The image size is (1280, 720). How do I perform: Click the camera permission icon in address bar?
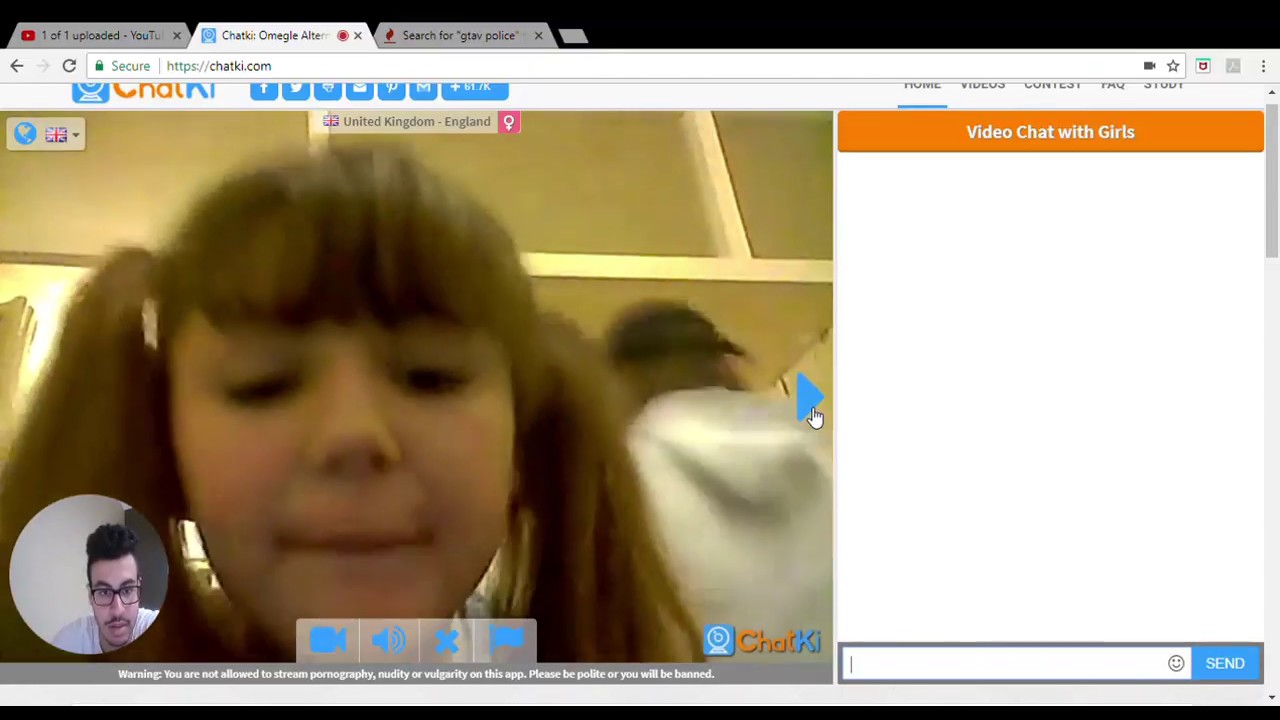point(1149,66)
